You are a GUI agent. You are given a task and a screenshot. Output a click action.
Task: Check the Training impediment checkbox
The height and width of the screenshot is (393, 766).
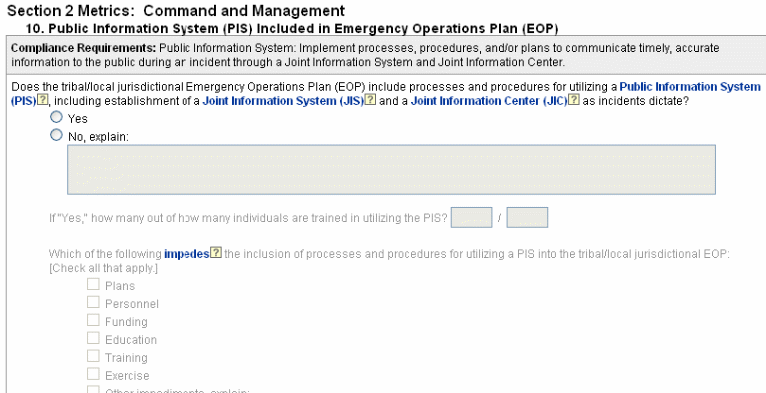coord(93,356)
